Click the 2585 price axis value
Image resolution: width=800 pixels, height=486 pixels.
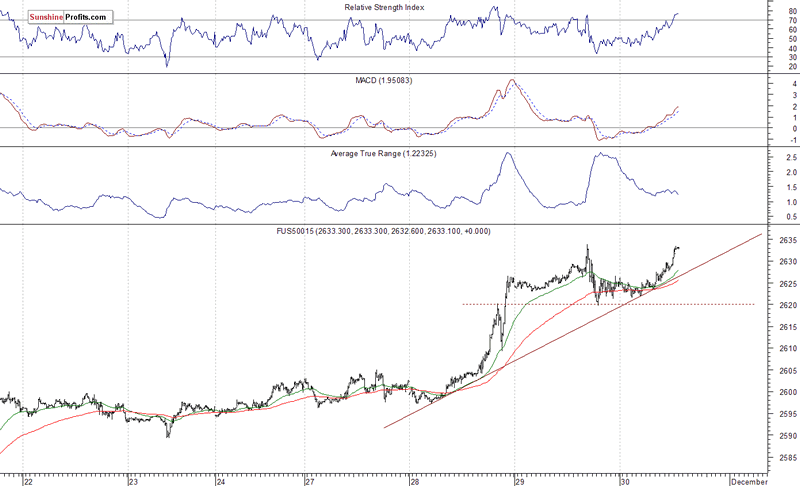(788, 458)
